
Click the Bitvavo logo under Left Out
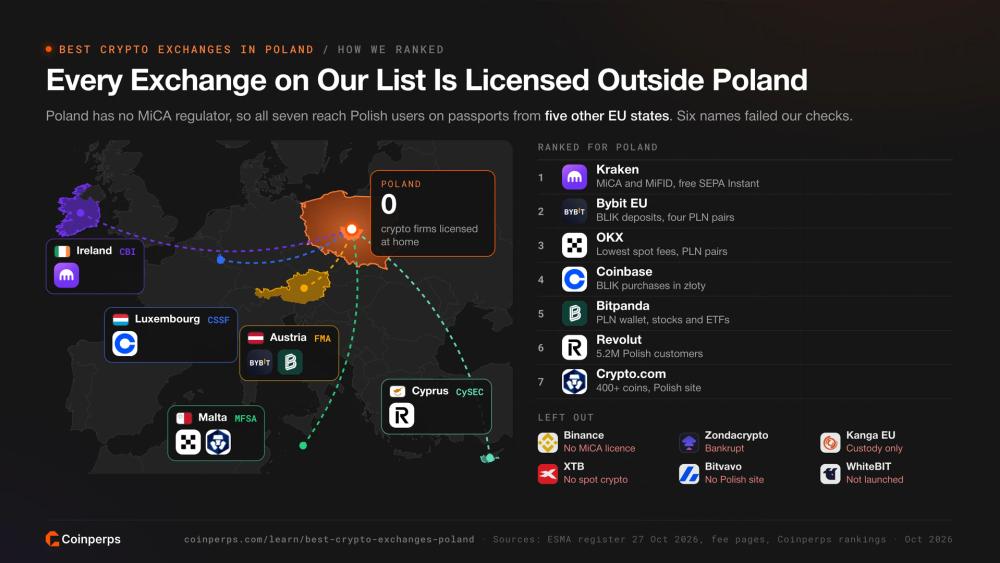pos(689,474)
